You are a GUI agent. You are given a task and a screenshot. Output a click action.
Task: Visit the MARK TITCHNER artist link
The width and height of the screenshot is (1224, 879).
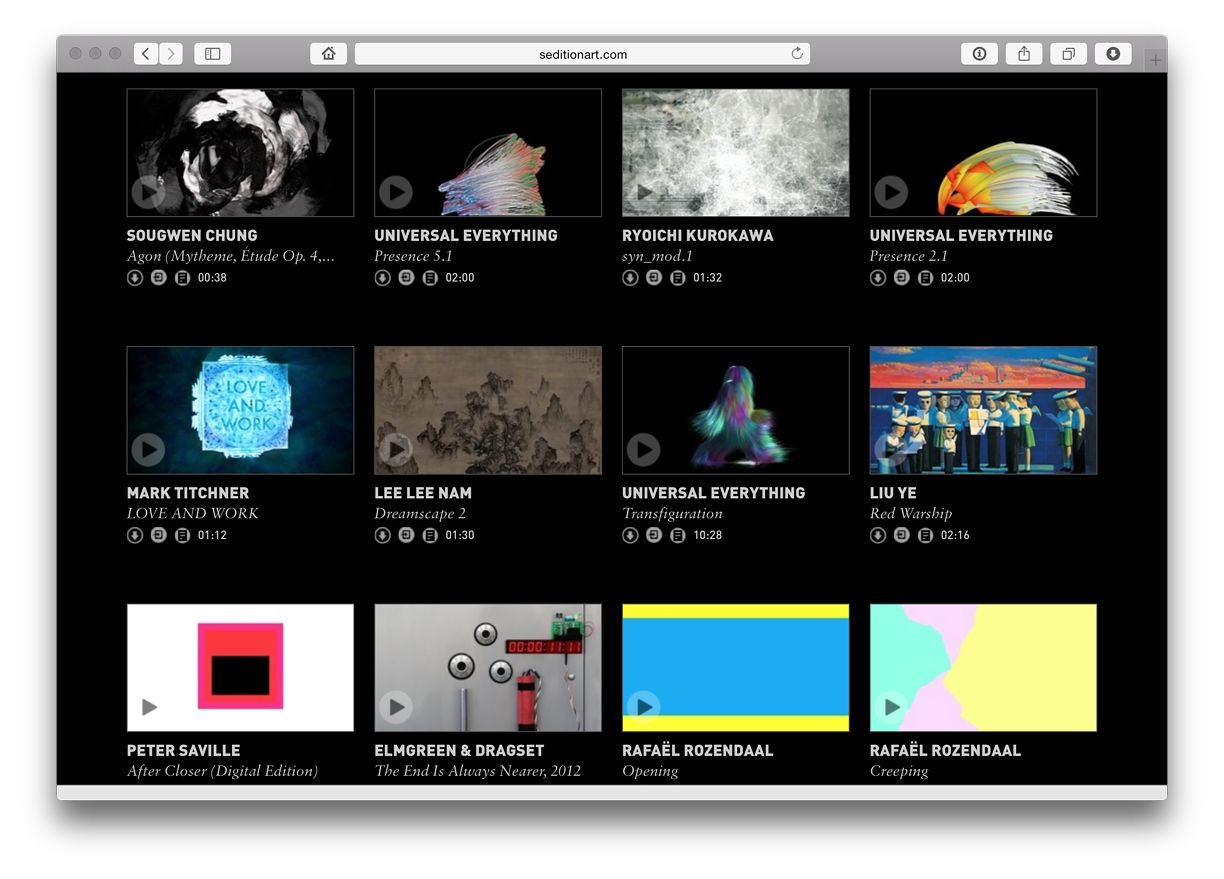coord(188,493)
